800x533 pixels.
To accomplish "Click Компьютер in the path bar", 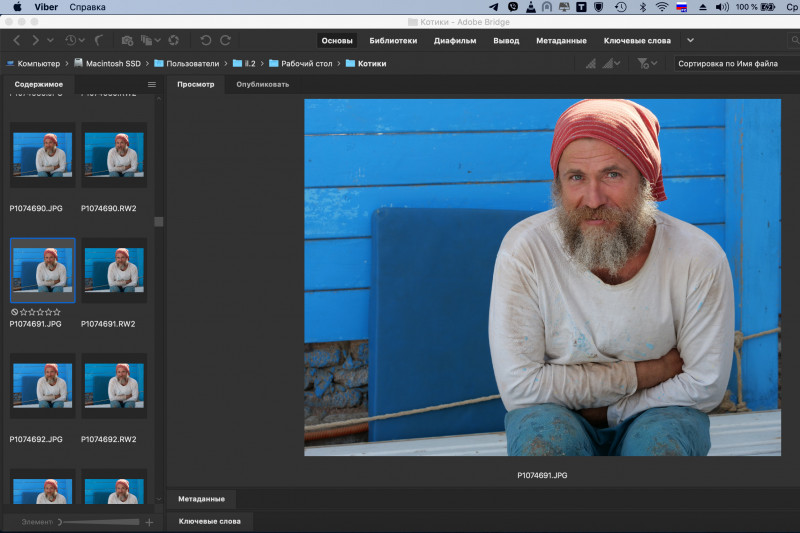I will click(34, 64).
